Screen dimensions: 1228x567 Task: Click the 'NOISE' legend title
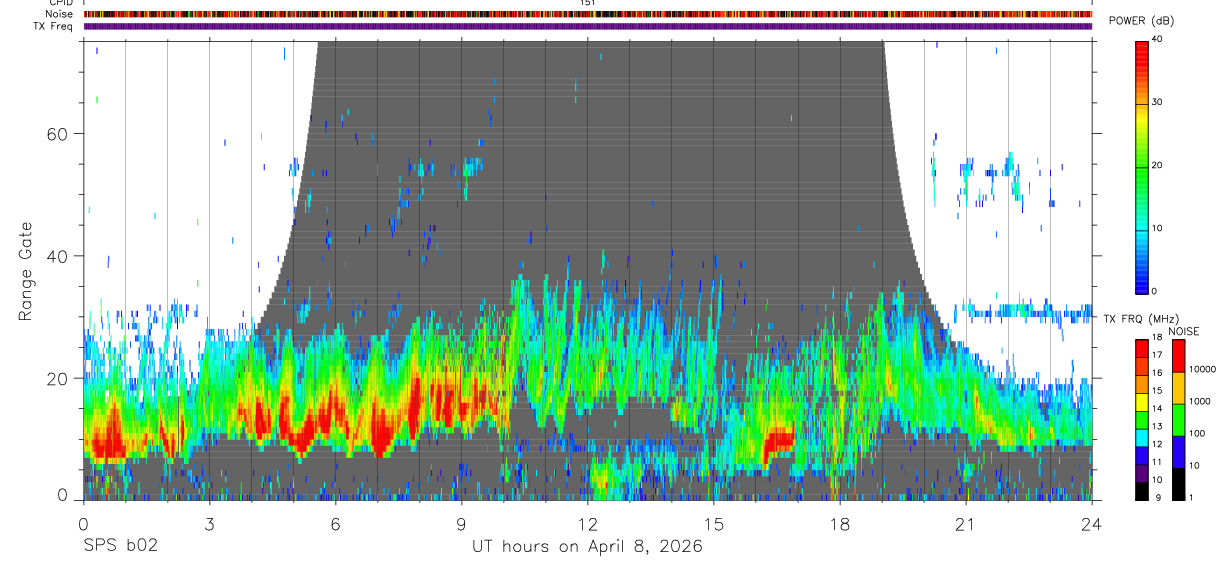pos(1185,331)
